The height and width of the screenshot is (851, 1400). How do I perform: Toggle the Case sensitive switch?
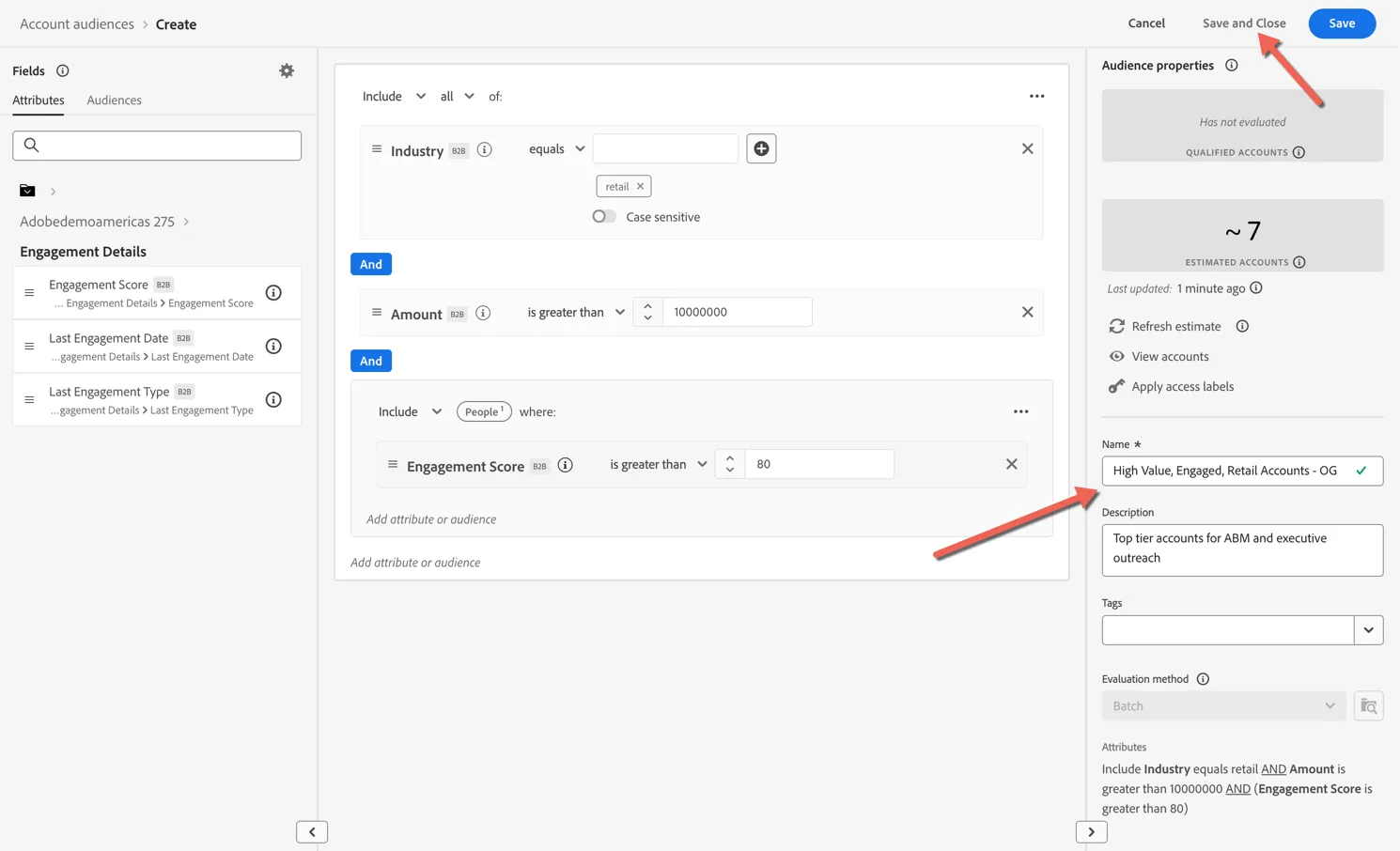point(603,216)
